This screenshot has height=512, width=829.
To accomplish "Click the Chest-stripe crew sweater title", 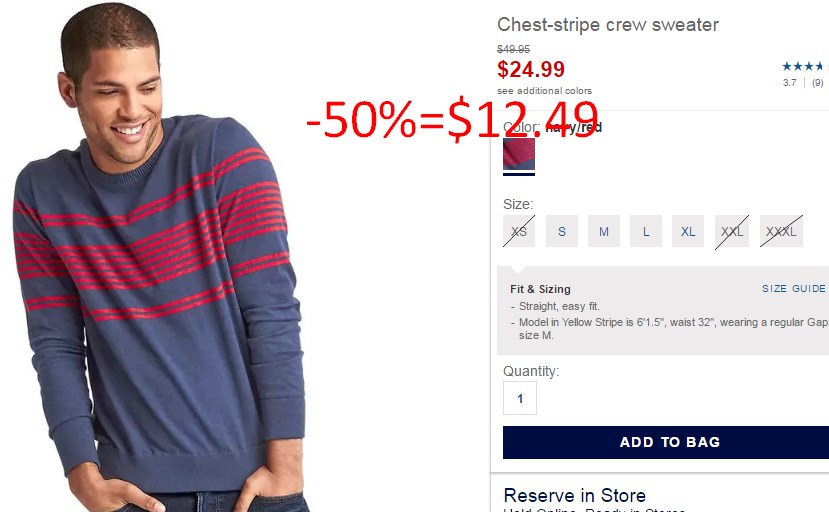I will (x=608, y=24).
